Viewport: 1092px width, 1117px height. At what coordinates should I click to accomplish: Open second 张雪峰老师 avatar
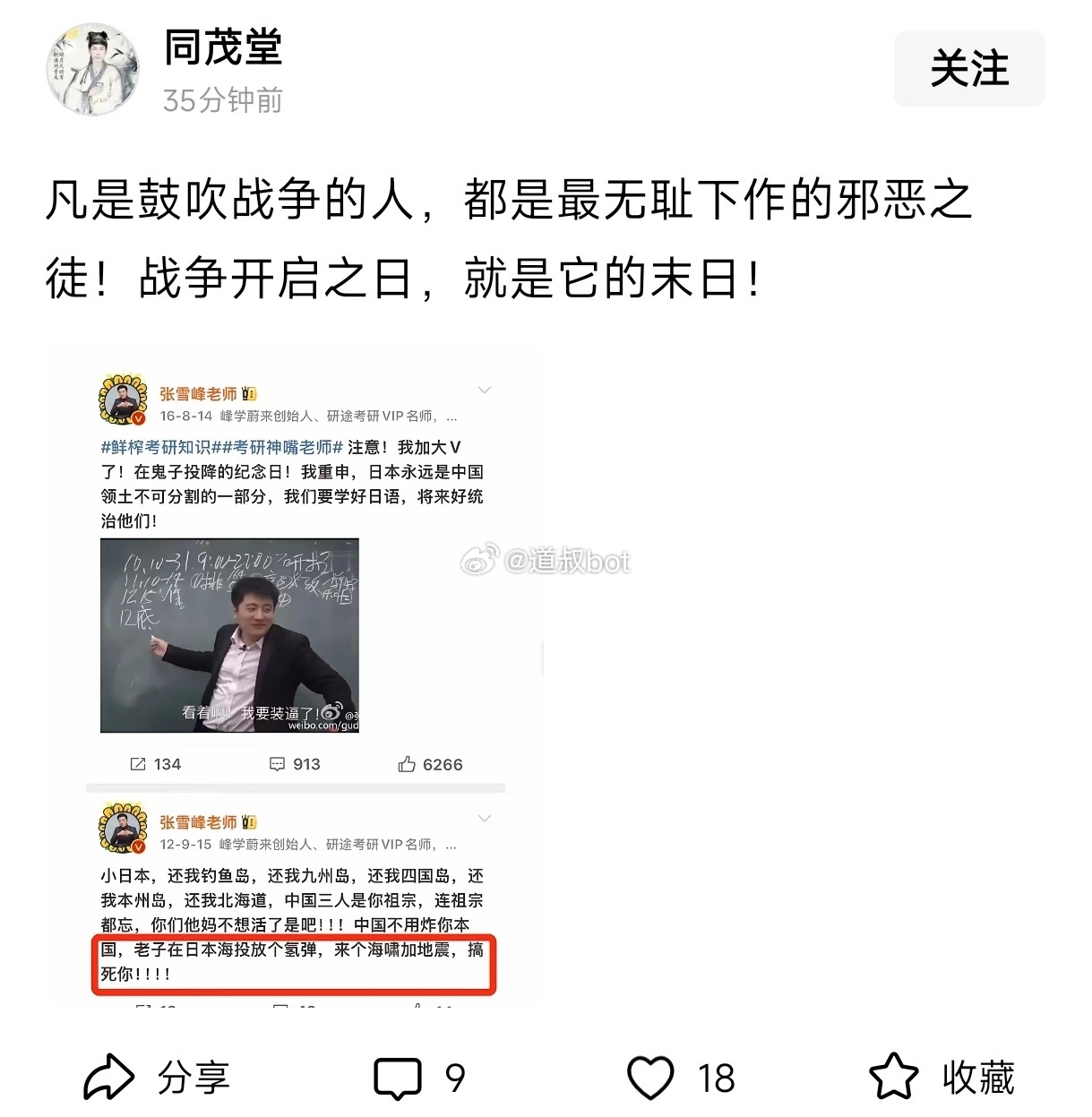click(x=124, y=829)
